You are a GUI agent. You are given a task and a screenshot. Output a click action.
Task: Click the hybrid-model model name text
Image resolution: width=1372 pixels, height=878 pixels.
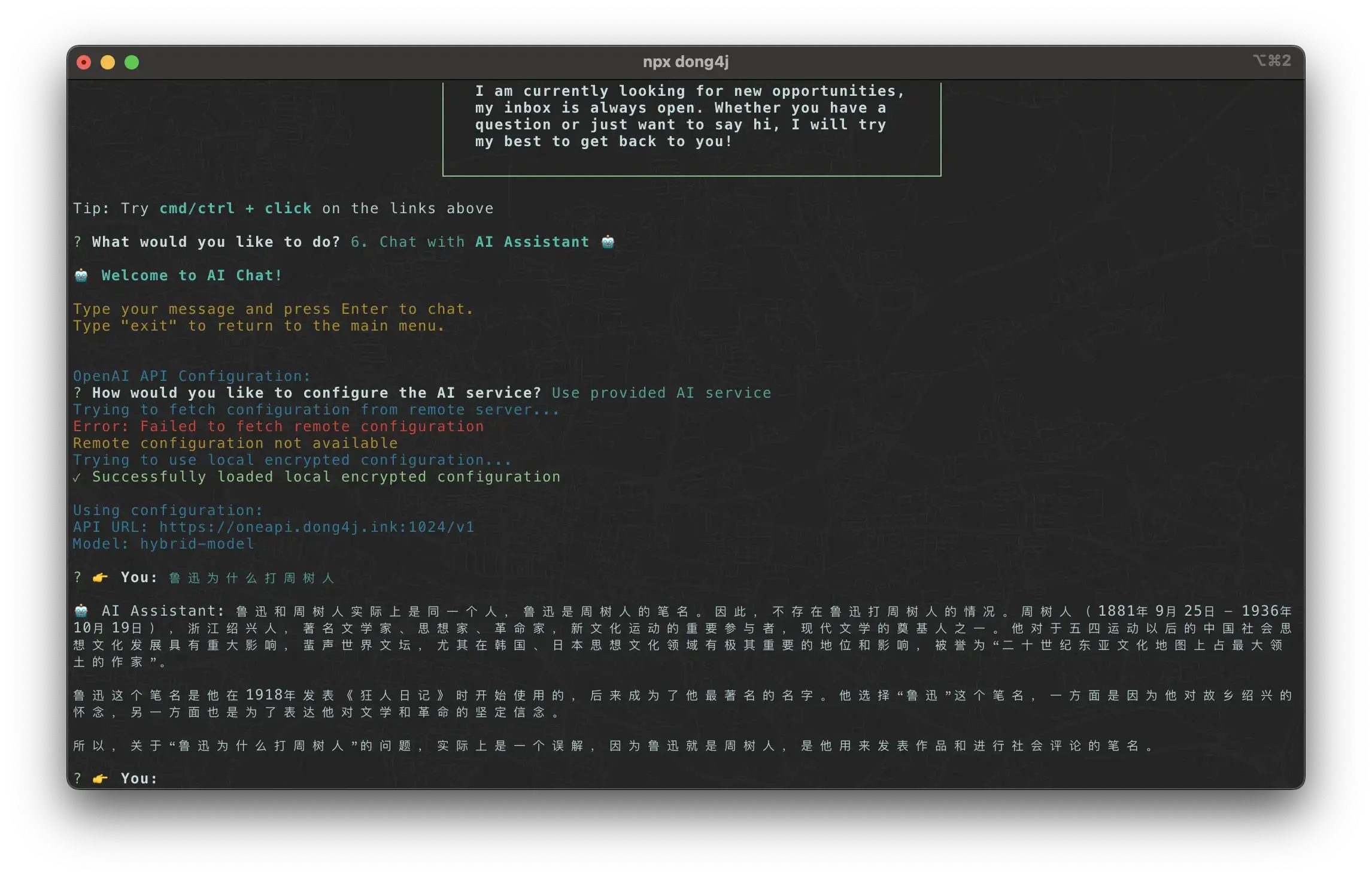pyautogui.click(x=197, y=544)
